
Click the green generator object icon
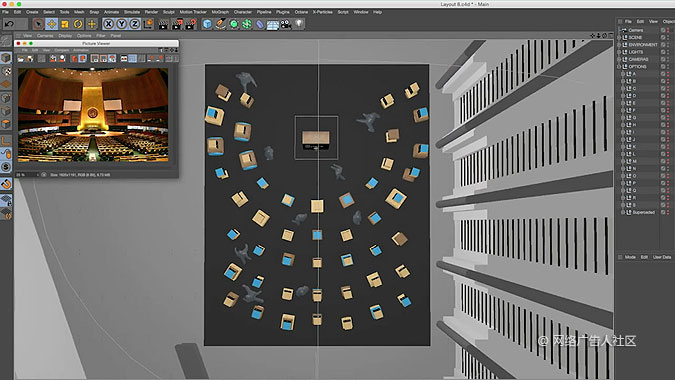pyautogui.click(x=234, y=24)
